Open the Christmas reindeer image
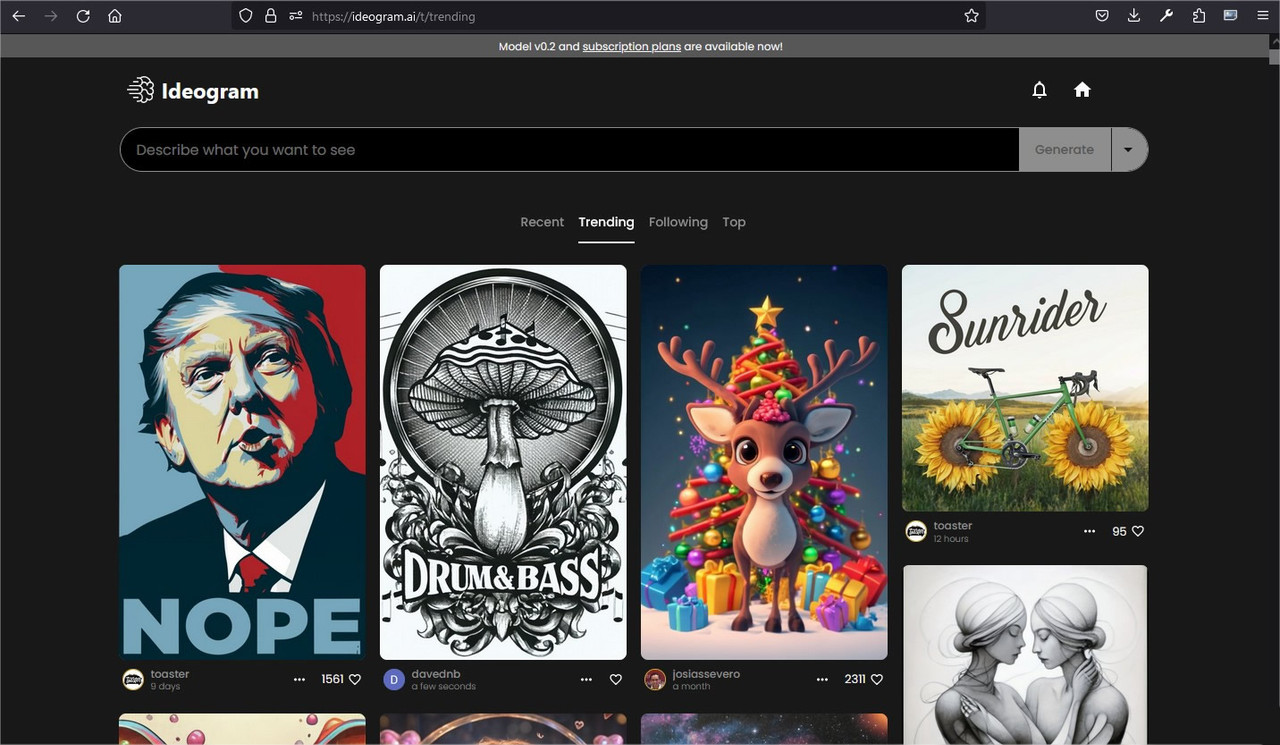Screen dimensions: 1280x745 (764, 462)
